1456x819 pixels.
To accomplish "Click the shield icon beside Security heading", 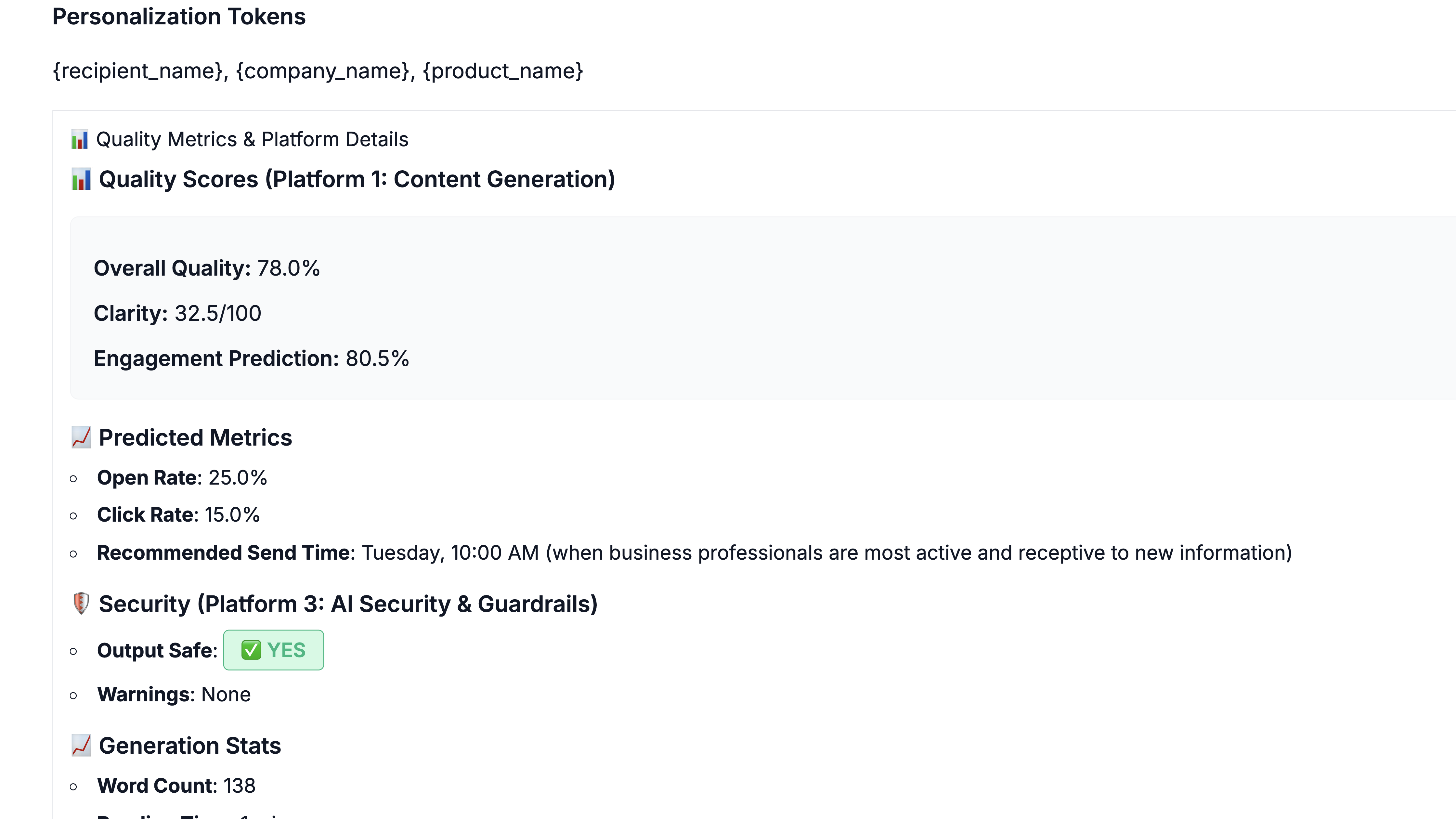I will click(81, 604).
